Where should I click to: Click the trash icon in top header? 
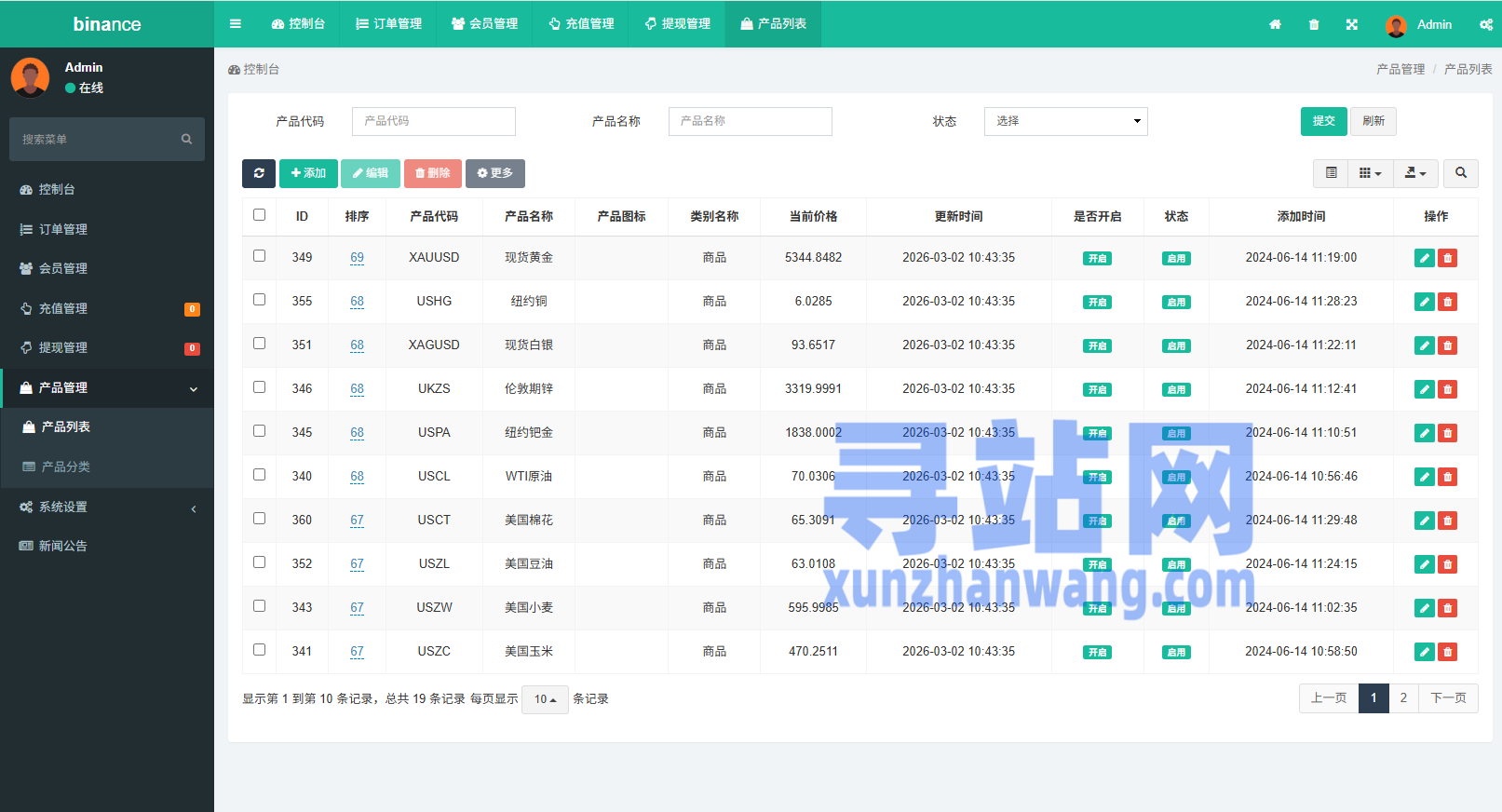(1314, 25)
